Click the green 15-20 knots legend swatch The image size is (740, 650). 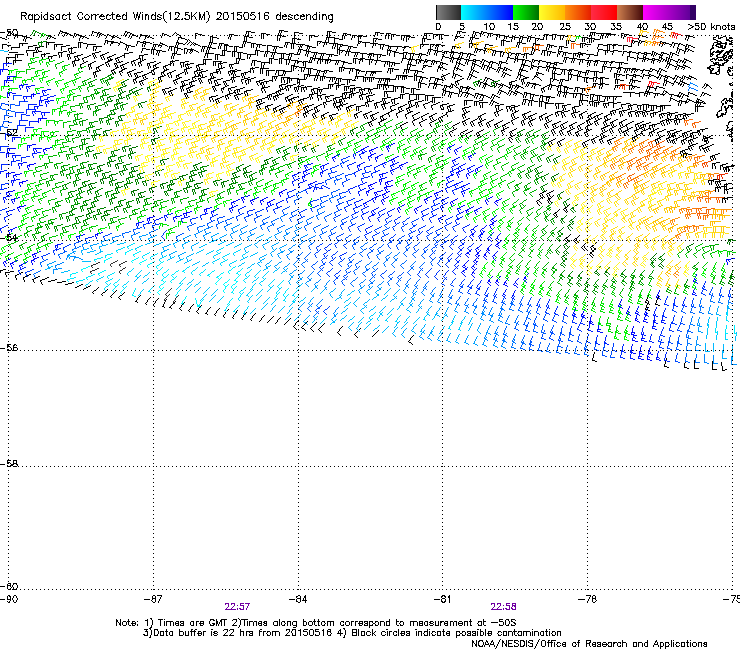(526, 12)
